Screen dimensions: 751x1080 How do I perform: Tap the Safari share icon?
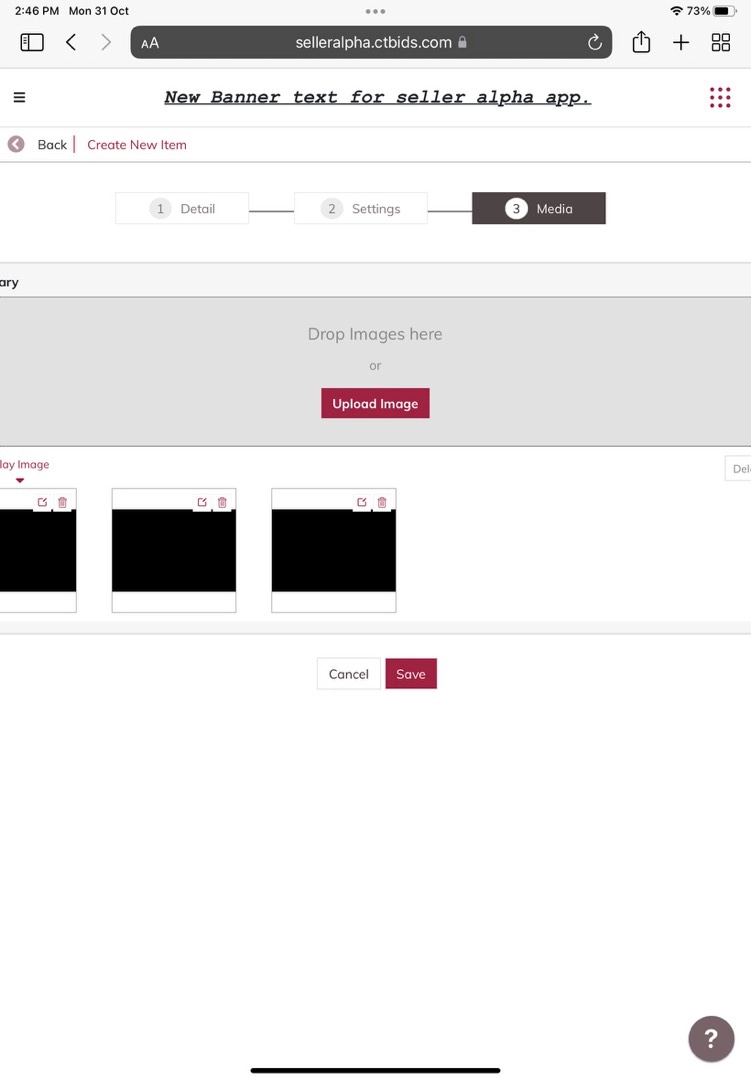point(641,42)
